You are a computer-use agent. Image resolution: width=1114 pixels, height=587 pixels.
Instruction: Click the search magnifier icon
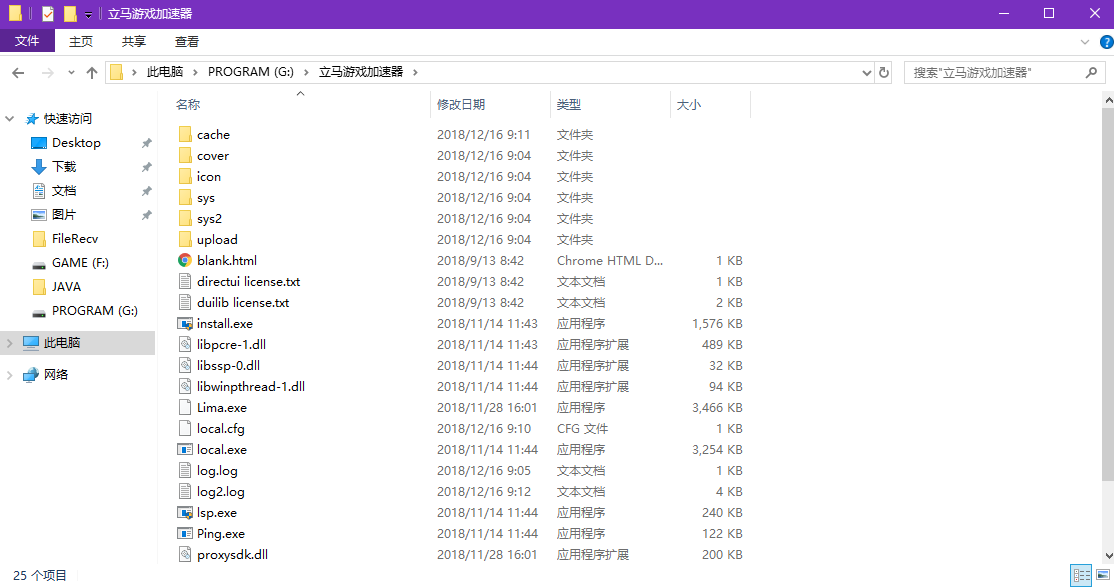click(1092, 72)
